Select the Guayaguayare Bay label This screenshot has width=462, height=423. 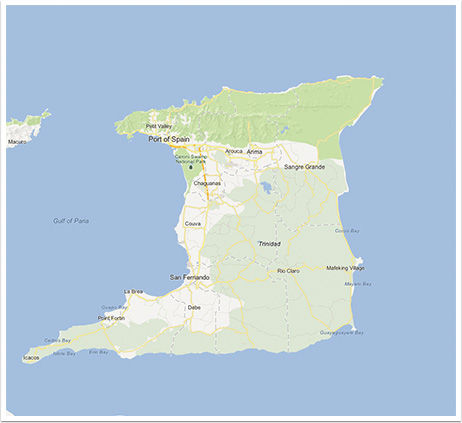(x=342, y=333)
